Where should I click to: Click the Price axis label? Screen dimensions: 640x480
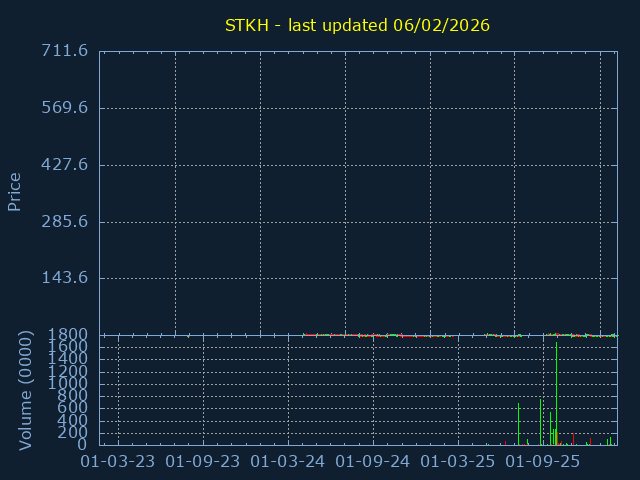pyautogui.click(x=15, y=191)
